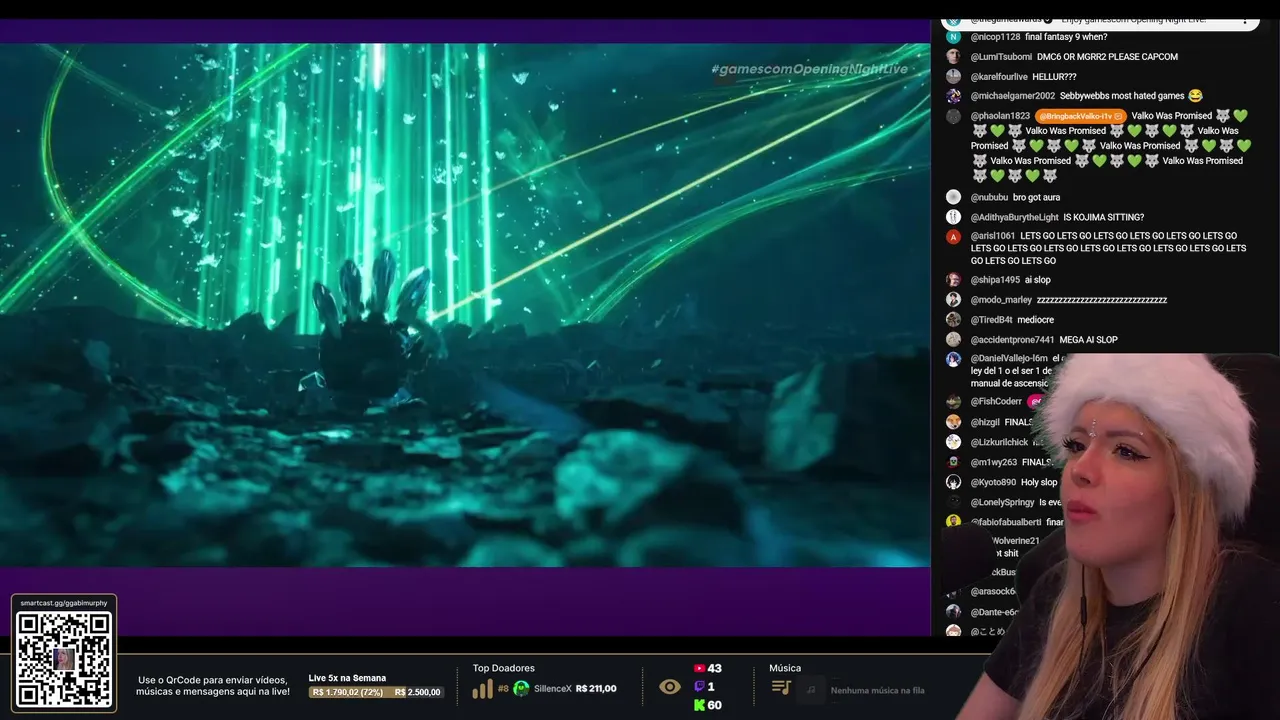
Task: Open the @LonelySpringy username
Action: coord(1002,502)
